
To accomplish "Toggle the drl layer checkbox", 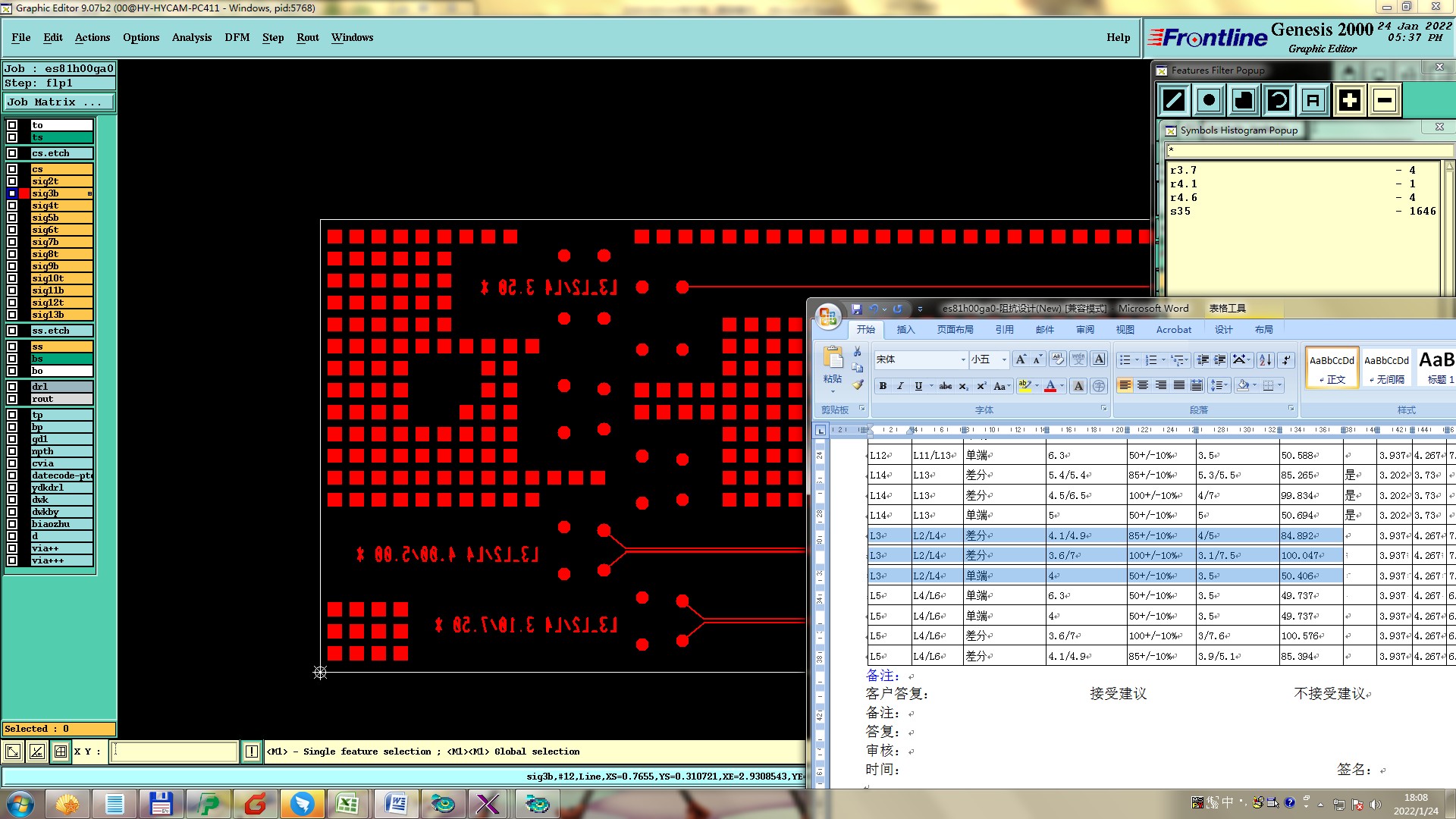I will pyautogui.click(x=12, y=387).
